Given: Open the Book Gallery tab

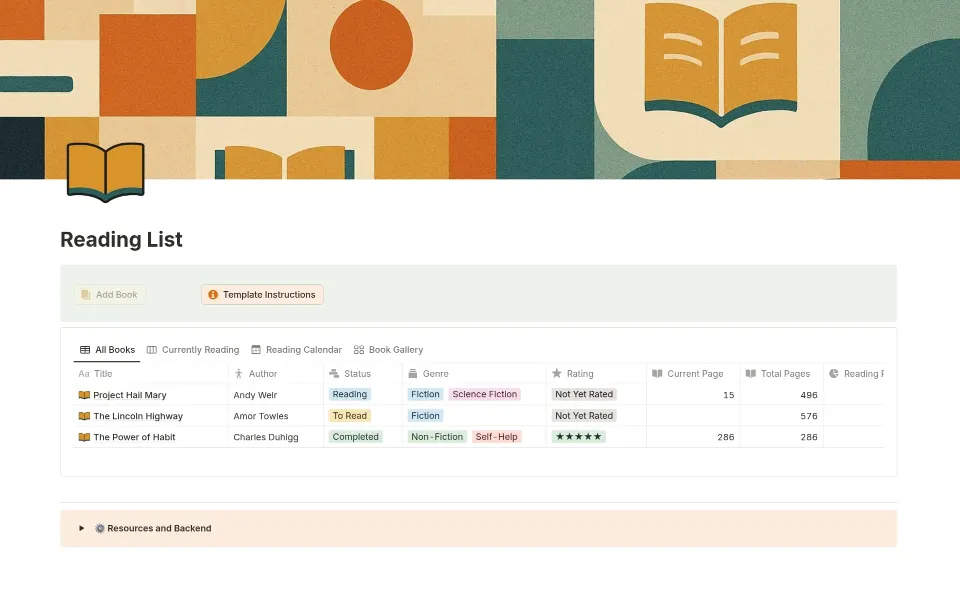Looking at the screenshot, I should pyautogui.click(x=388, y=350).
